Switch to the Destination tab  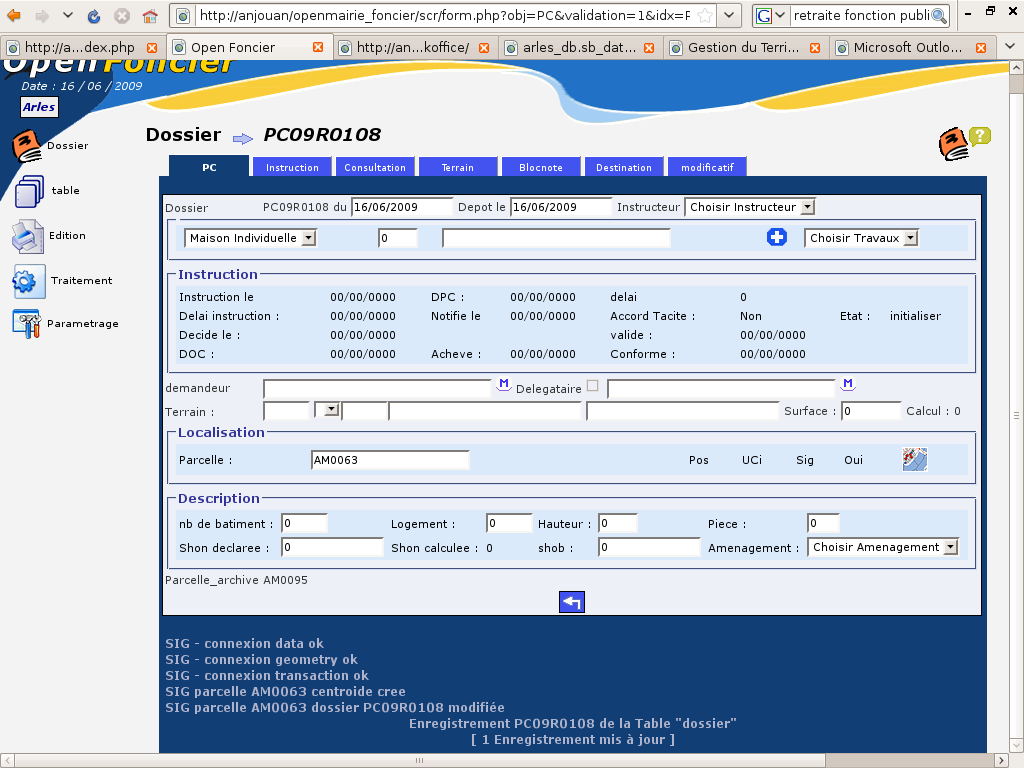(x=624, y=167)
